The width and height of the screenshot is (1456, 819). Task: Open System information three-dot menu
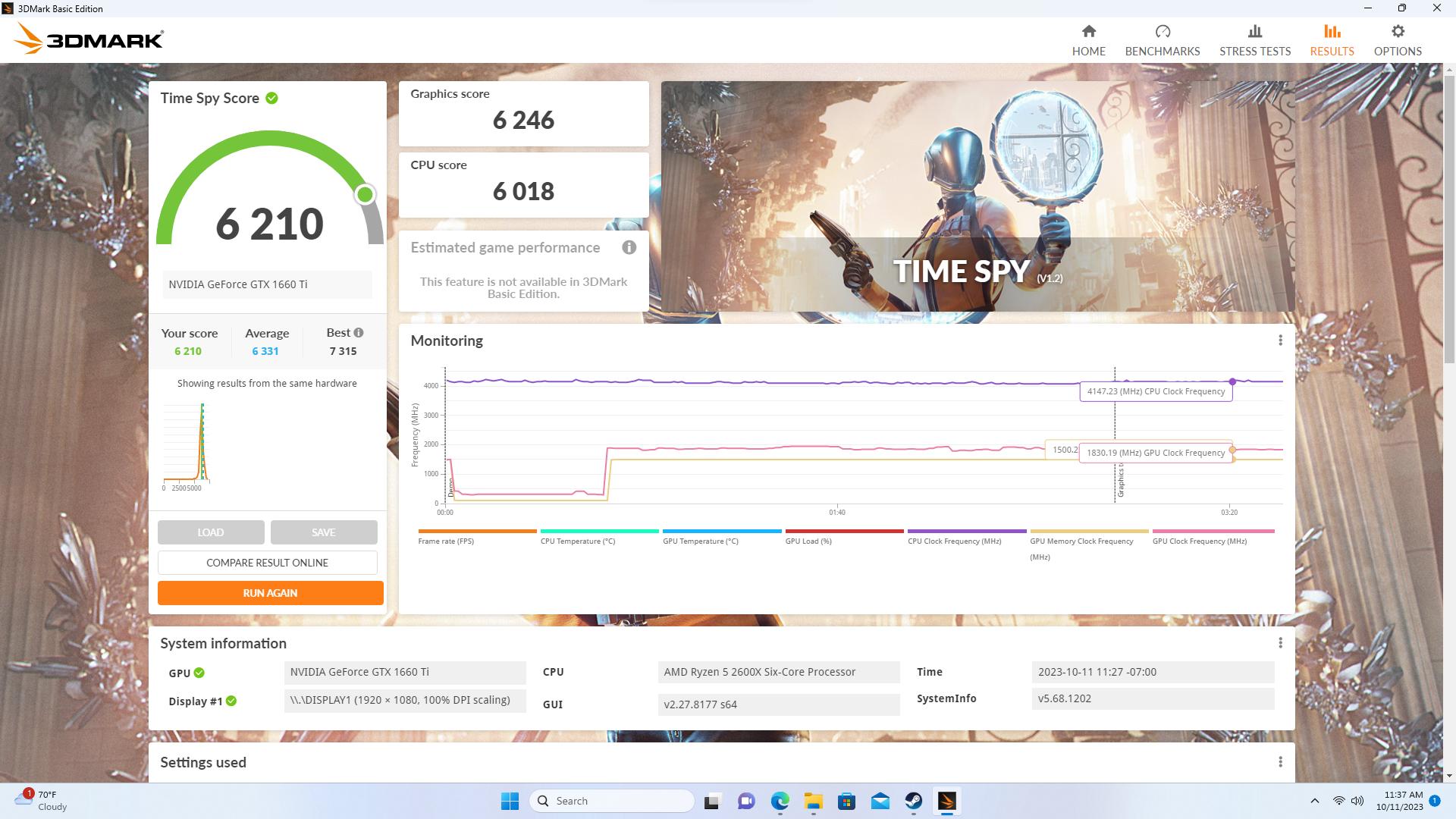coord(1280,643)
